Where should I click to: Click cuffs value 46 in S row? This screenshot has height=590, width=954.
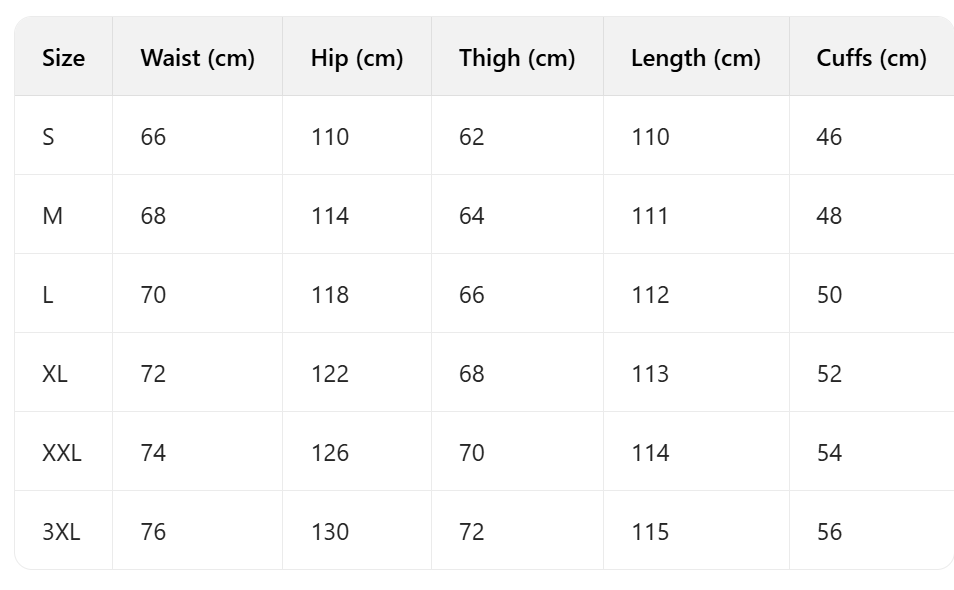pyautogui.click(x=829, y=137)
